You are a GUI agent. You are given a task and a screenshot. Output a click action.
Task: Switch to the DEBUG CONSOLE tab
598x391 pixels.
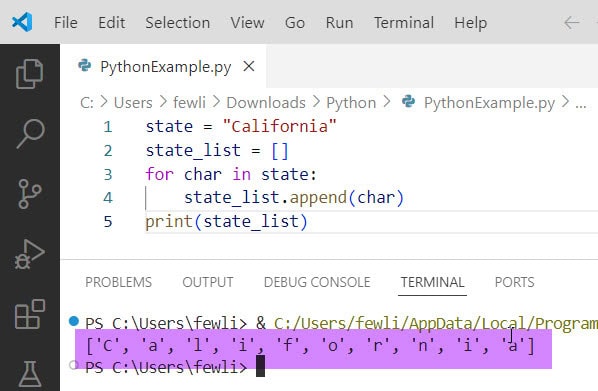[317, 282]
